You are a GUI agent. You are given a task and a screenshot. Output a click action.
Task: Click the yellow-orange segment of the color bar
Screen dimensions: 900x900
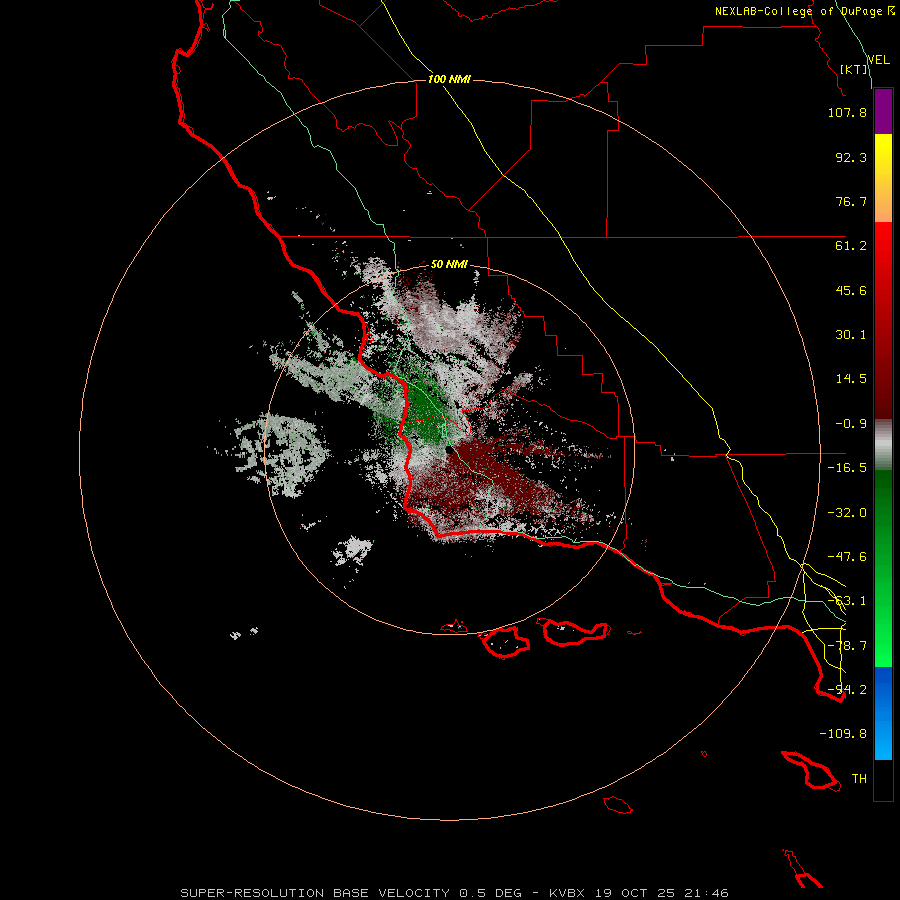click(883, 178)
